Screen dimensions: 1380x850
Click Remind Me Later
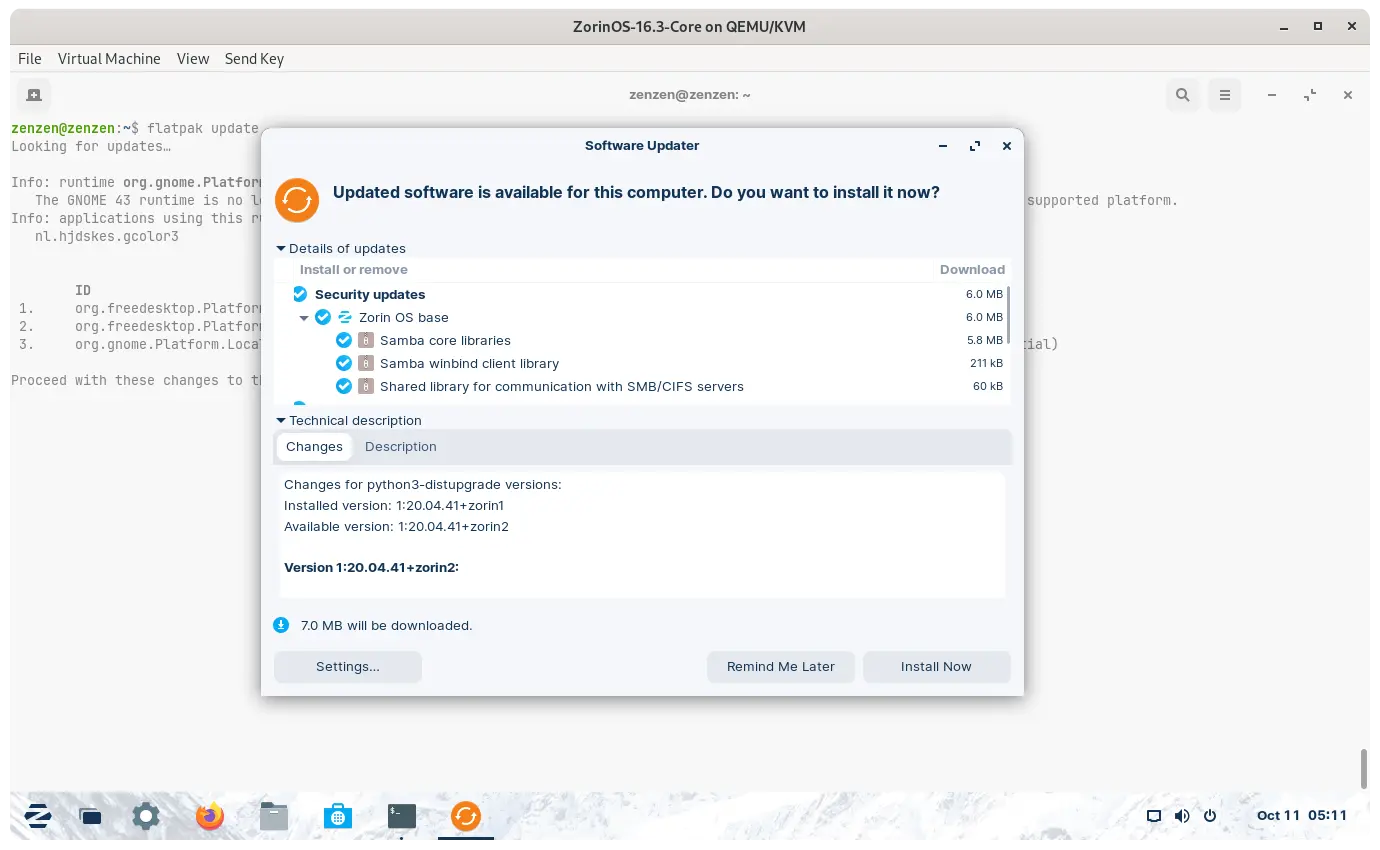pos(781,666)
